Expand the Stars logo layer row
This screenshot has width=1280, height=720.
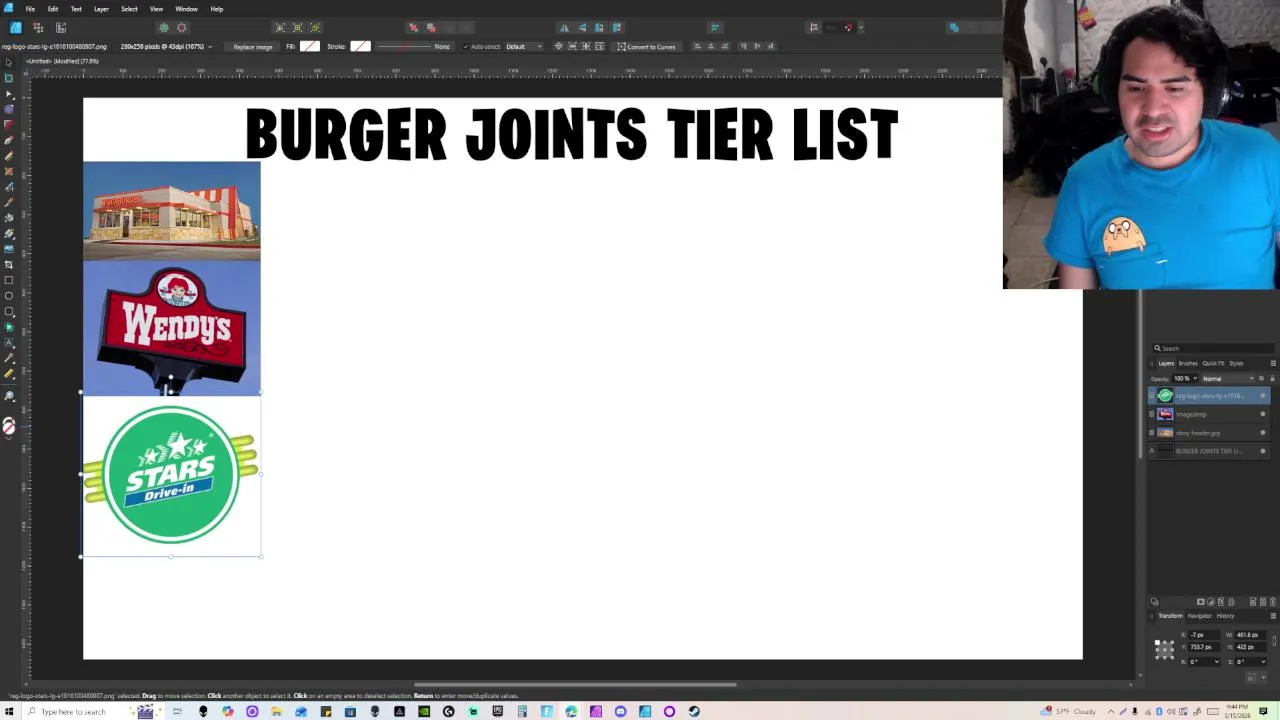coord(1151,396)
